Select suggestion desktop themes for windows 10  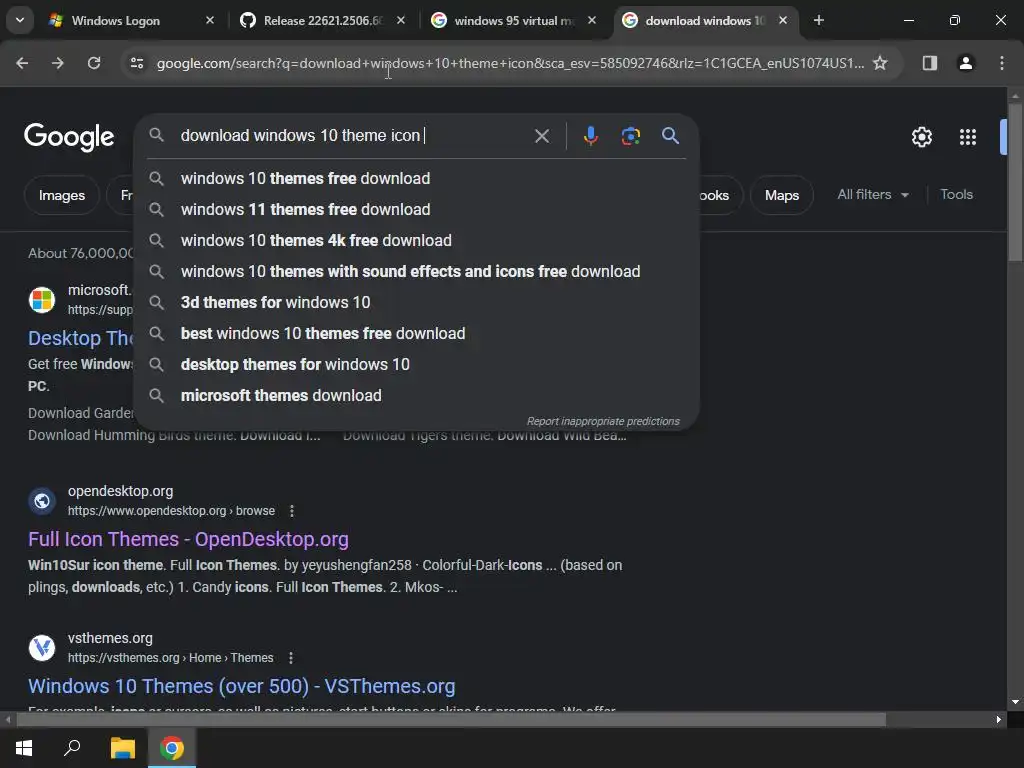pyautogui.click(x=417, y=364)
